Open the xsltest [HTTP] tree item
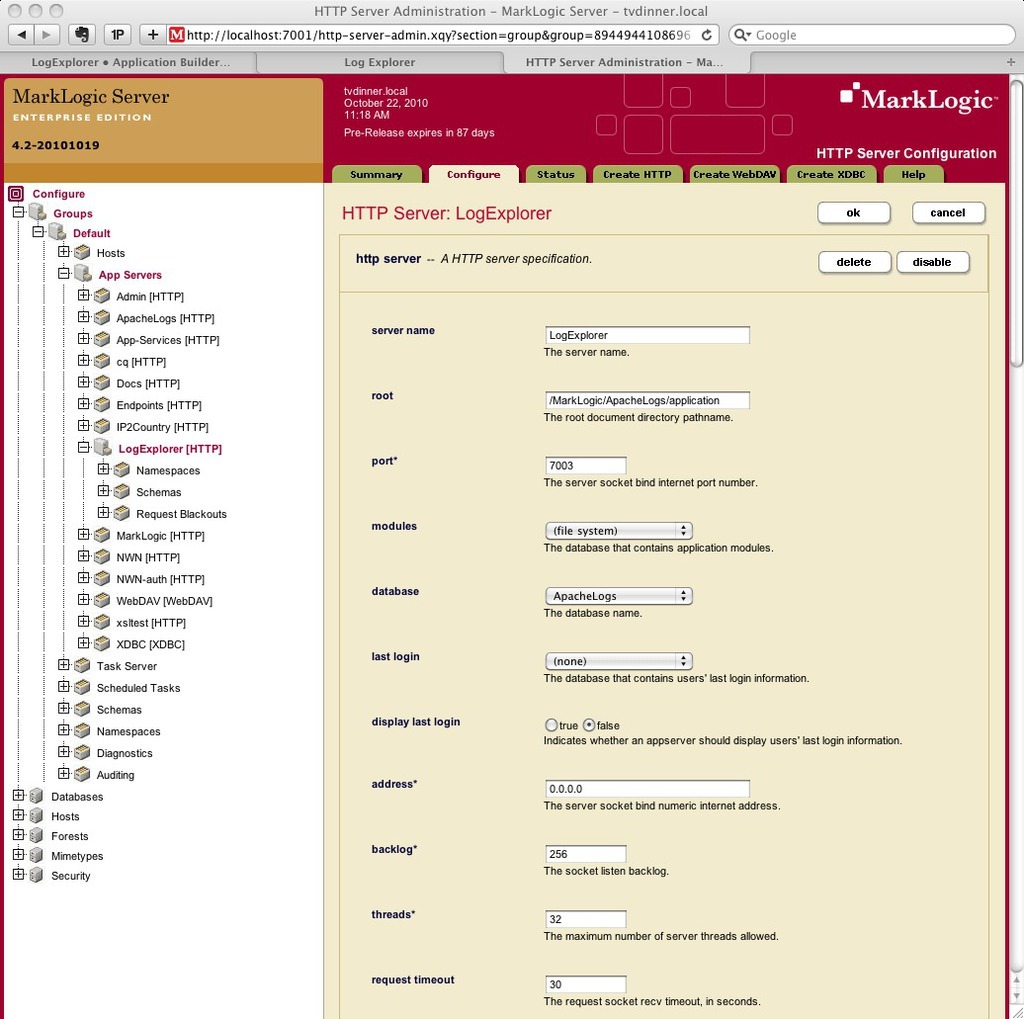Screen dimensions: 1024x1019 click(x=151, y=623)
